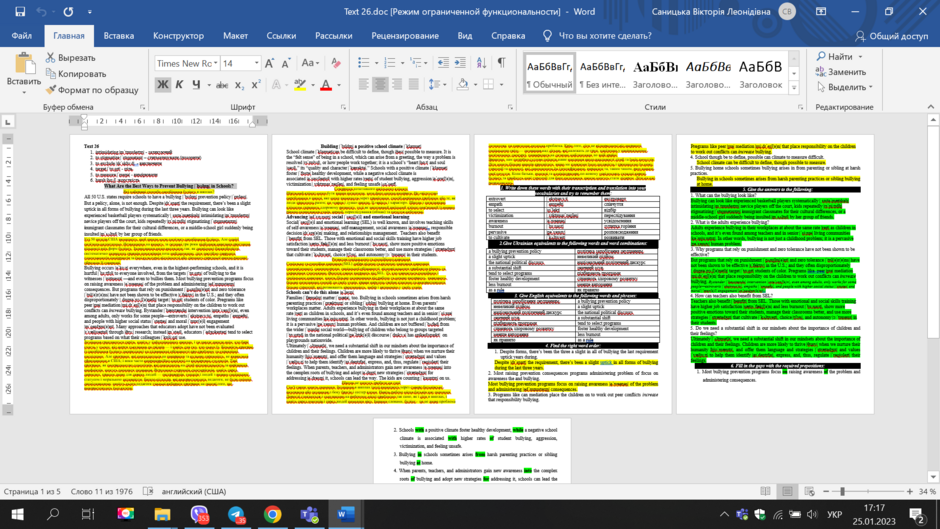Open borders button in paragraph group
The height and width of the screenshot is (529, 940).
pos(489,85)
